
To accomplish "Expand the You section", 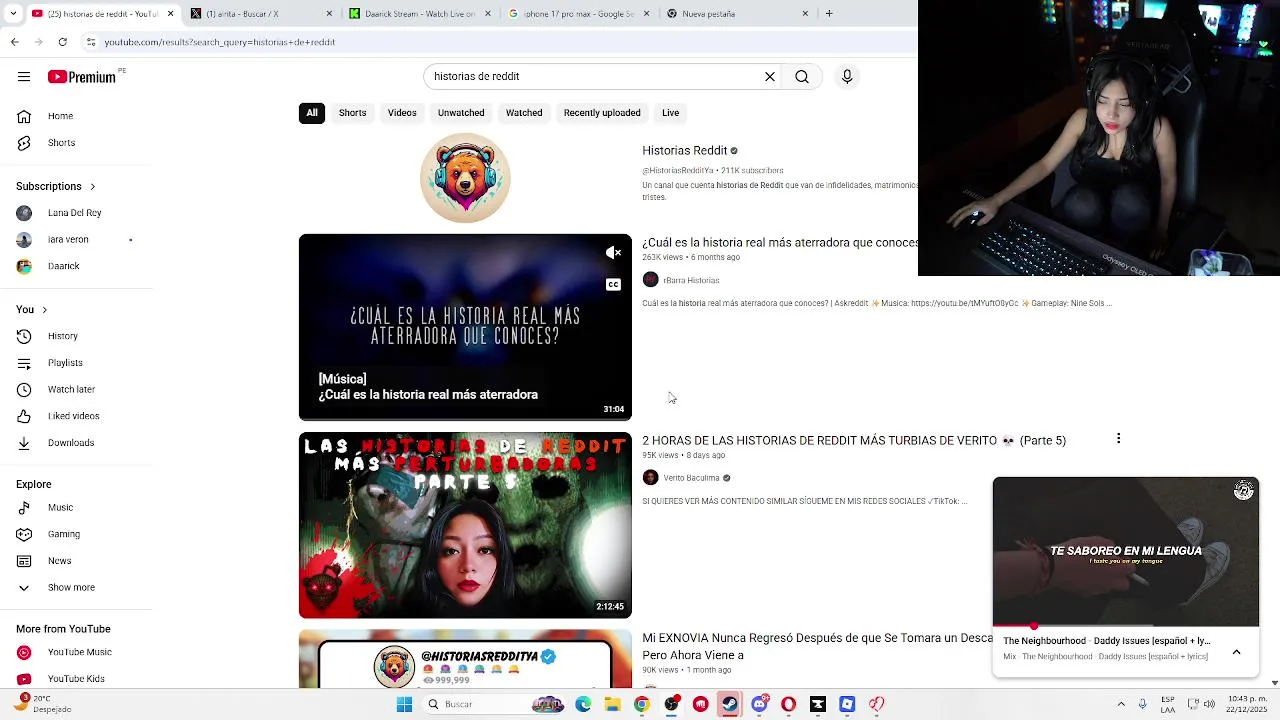I will (32, 310).
